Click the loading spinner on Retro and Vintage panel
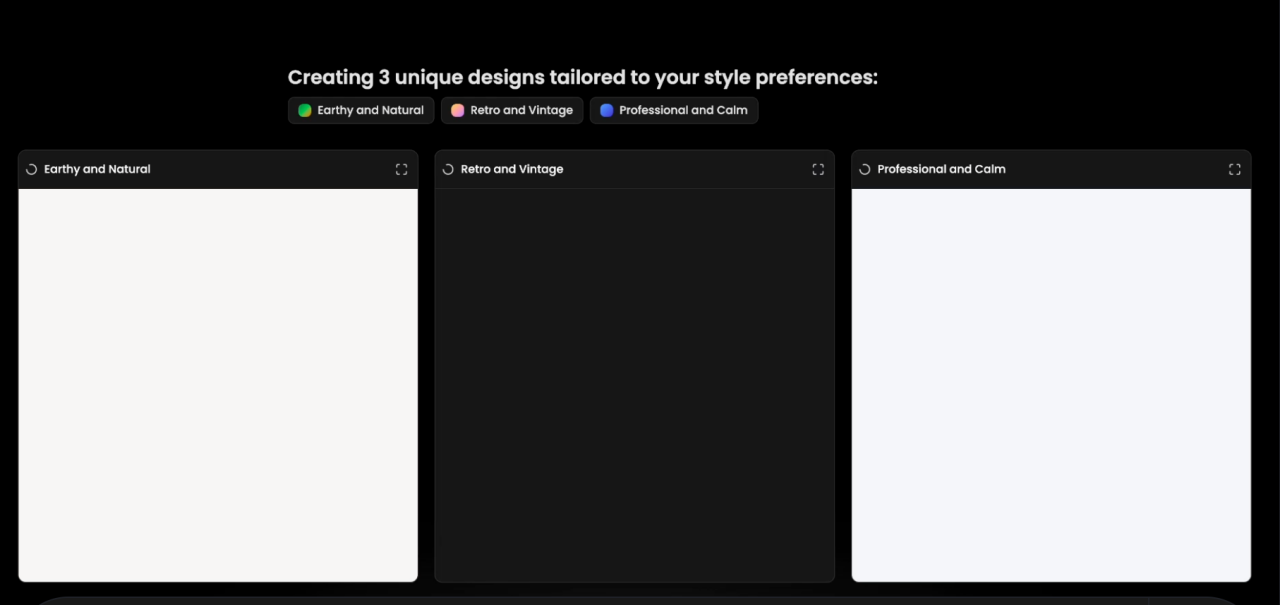 pyautogui.click(x=448, y=169)
